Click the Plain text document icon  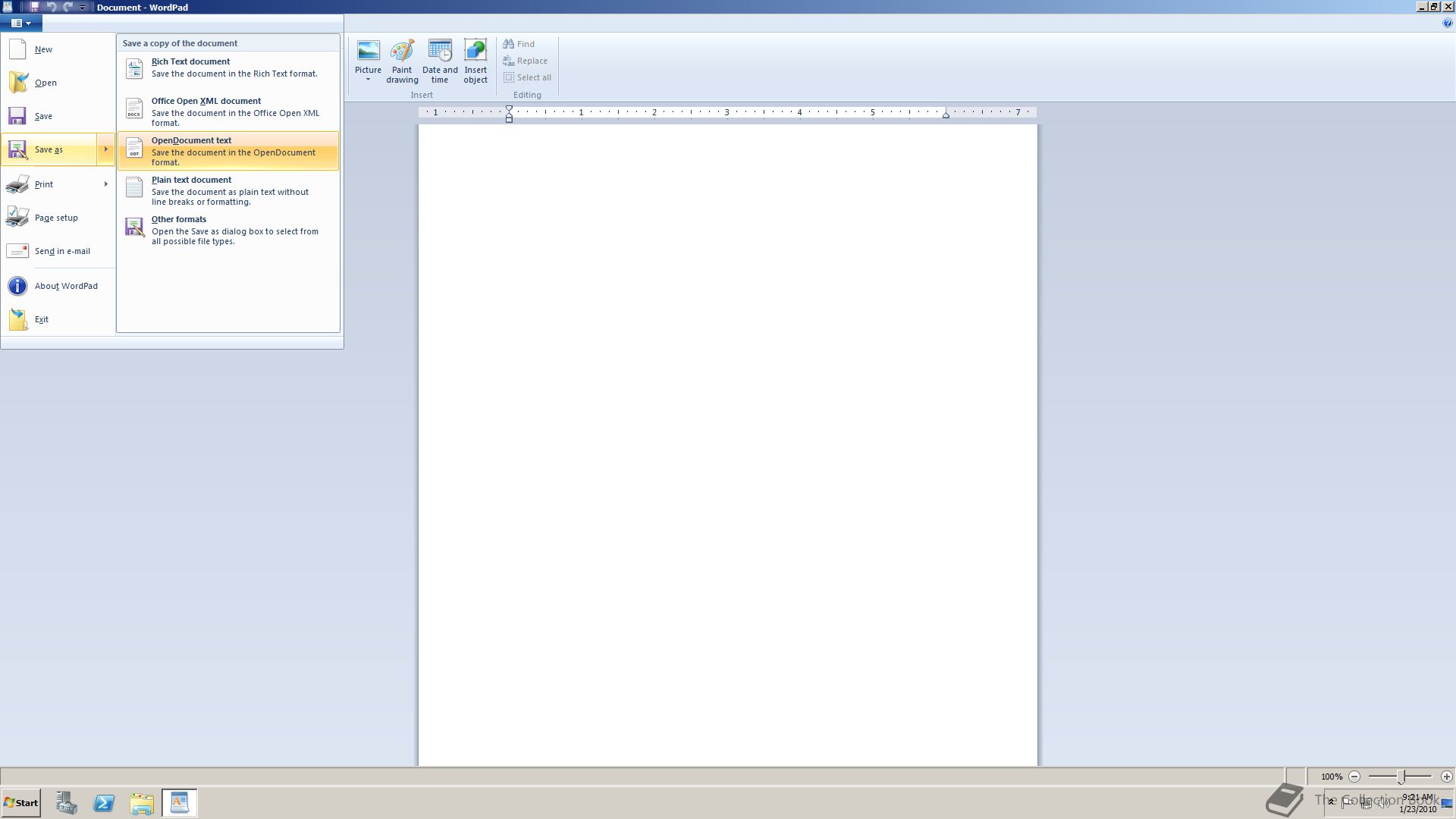pyautogui.click(x=134, y=187)
